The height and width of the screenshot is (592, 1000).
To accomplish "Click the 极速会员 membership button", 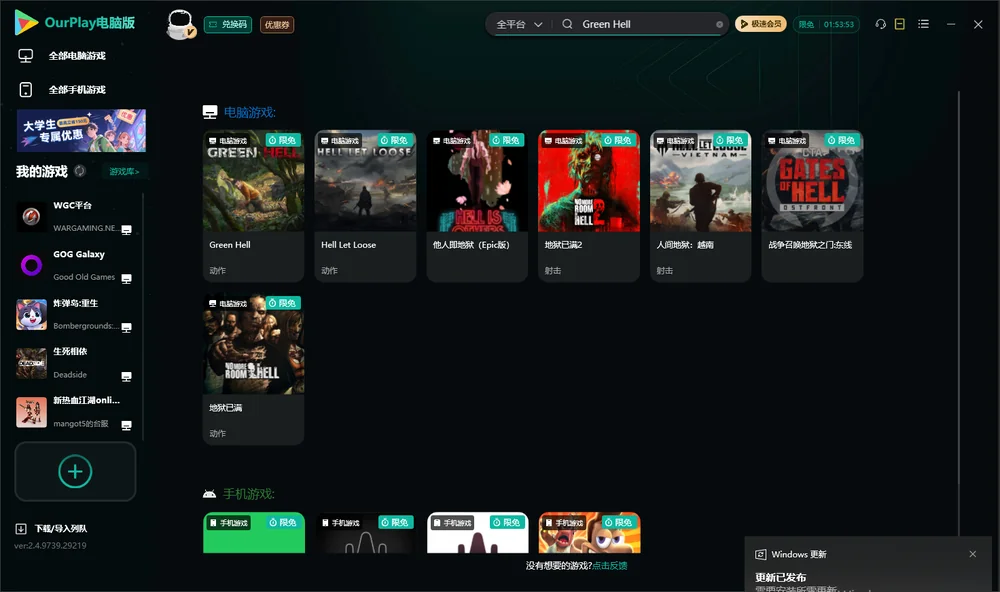I will [760, 24].
